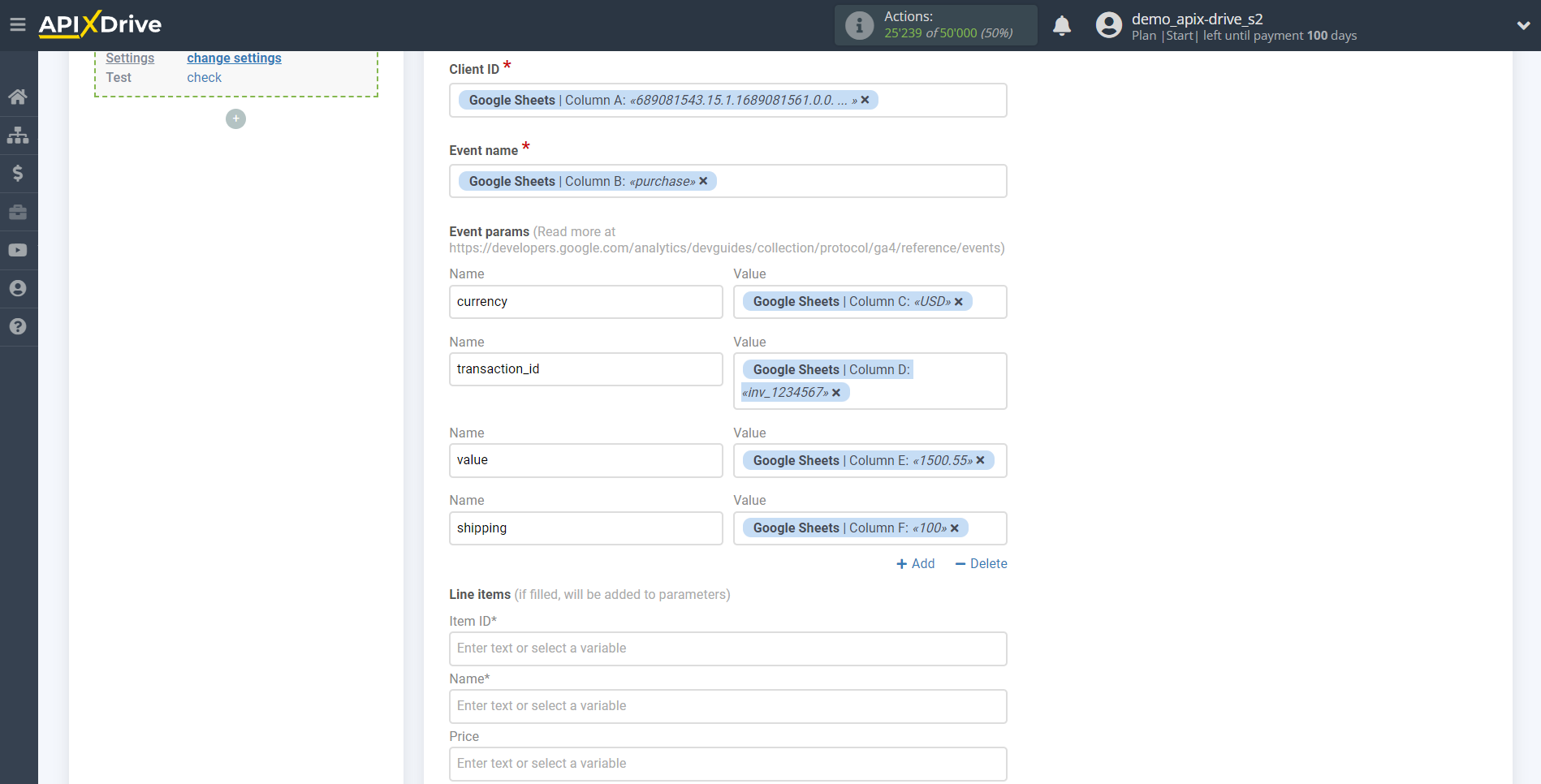Switch to the Test tab
Viewport: 1541px width, 784px height.
(x=119, y=77)
